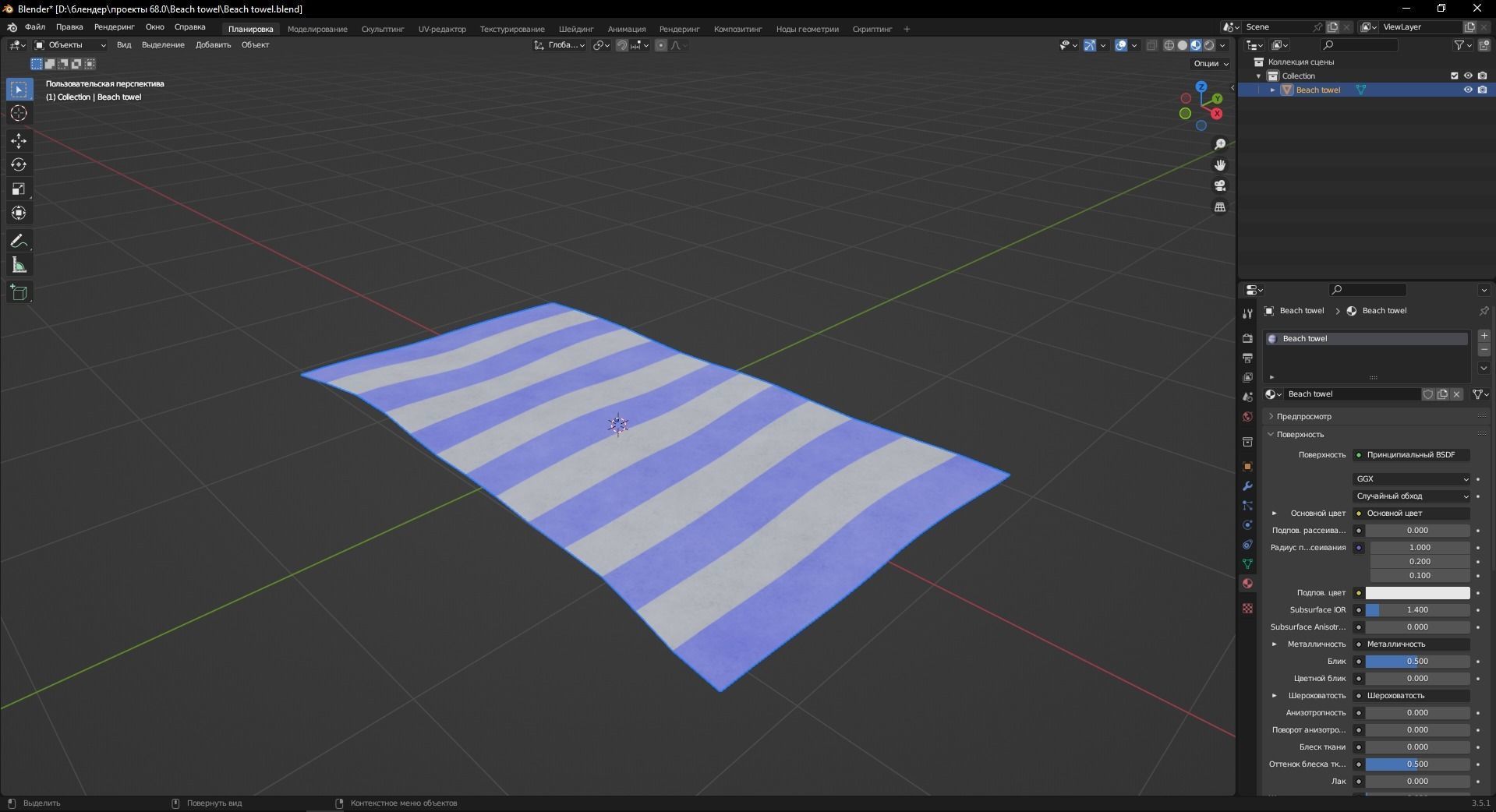1496x812 pixels.
Task: Open the Material properties tab
Action: tap(1247, 584)
